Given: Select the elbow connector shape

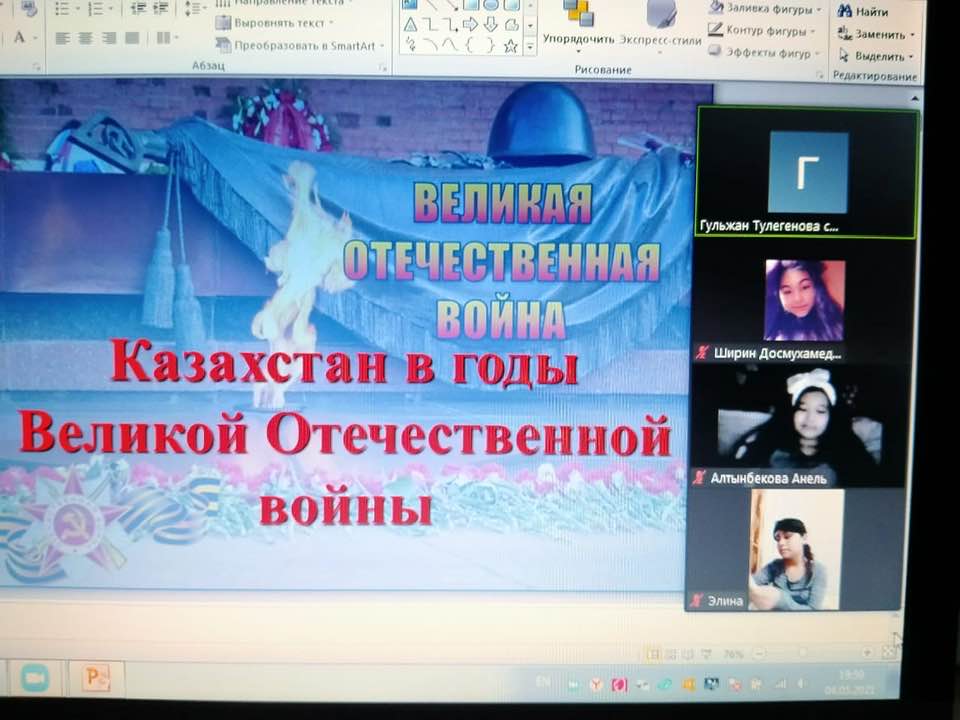Looking at the screenshot, I should [x=431, y=25].
